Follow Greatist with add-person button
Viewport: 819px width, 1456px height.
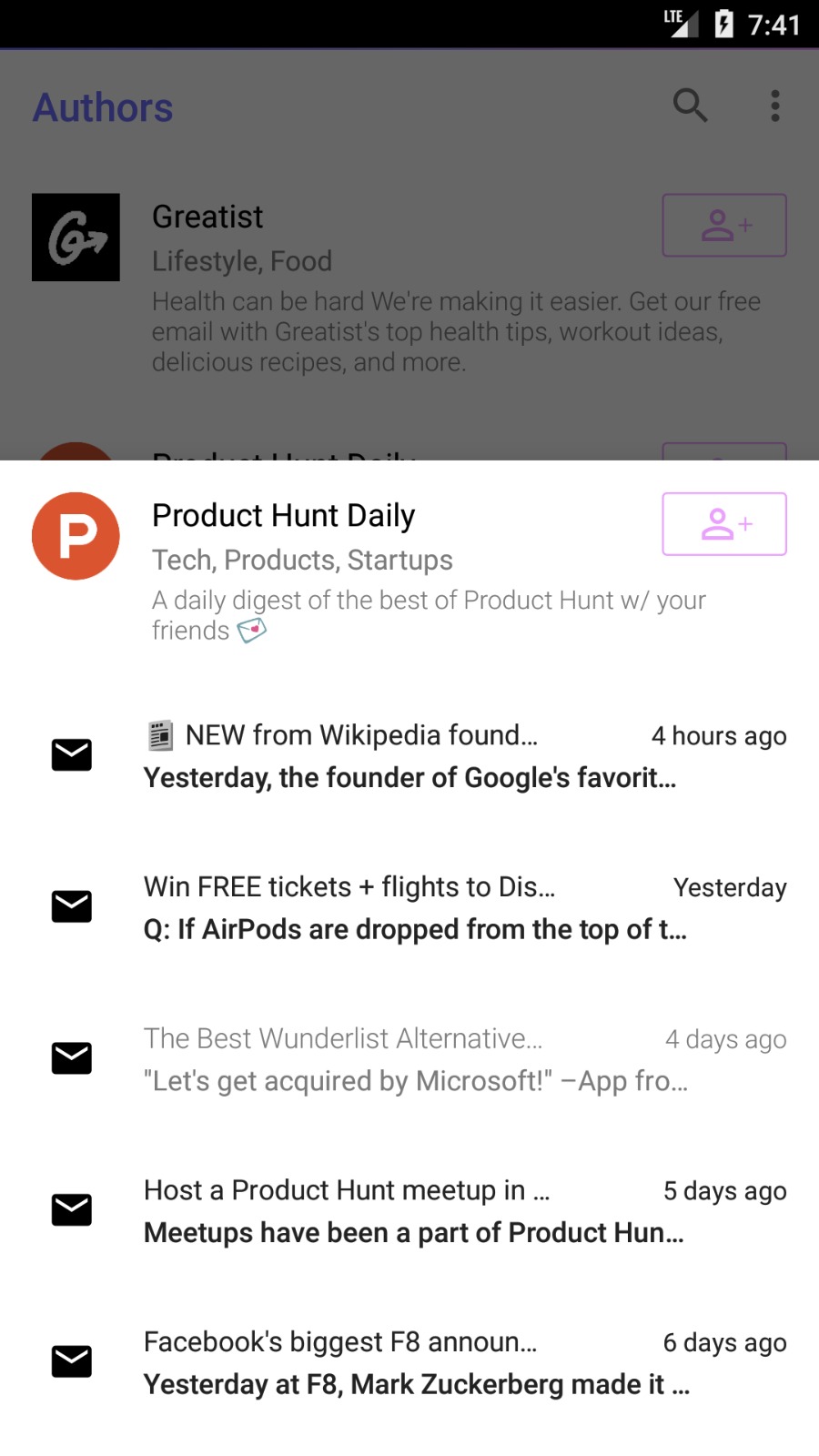(723, 225)
